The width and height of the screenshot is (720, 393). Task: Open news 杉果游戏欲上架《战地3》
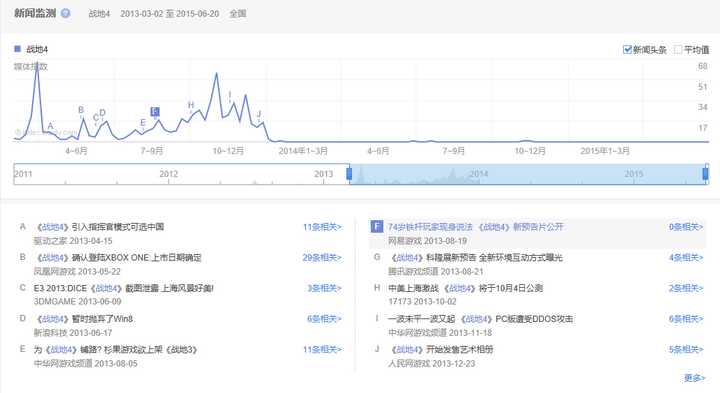click(x=116, y=349)
